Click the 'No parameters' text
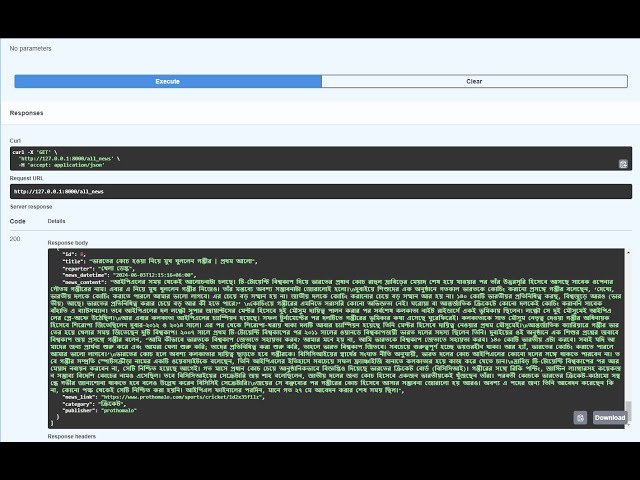 click(31, 49)
